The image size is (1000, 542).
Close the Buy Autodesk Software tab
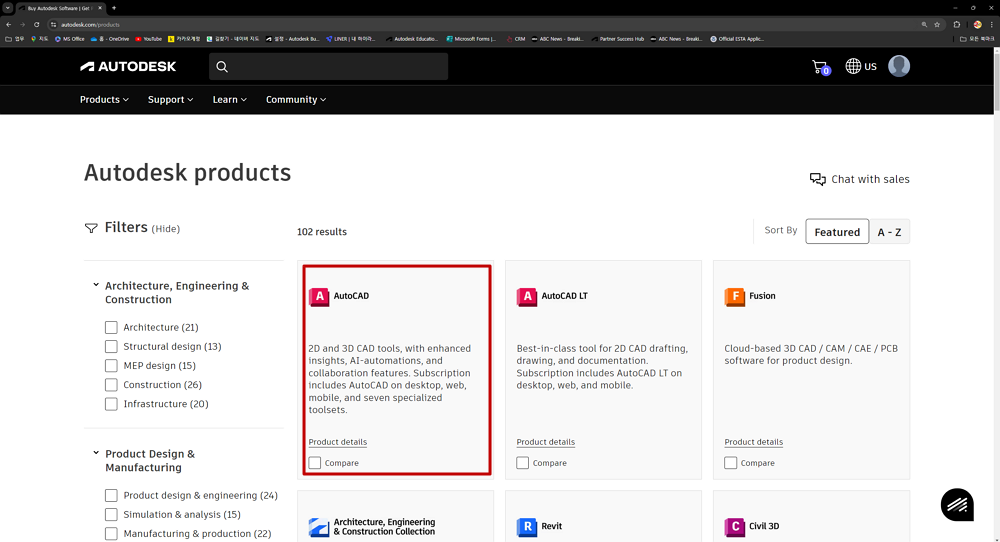99,8
